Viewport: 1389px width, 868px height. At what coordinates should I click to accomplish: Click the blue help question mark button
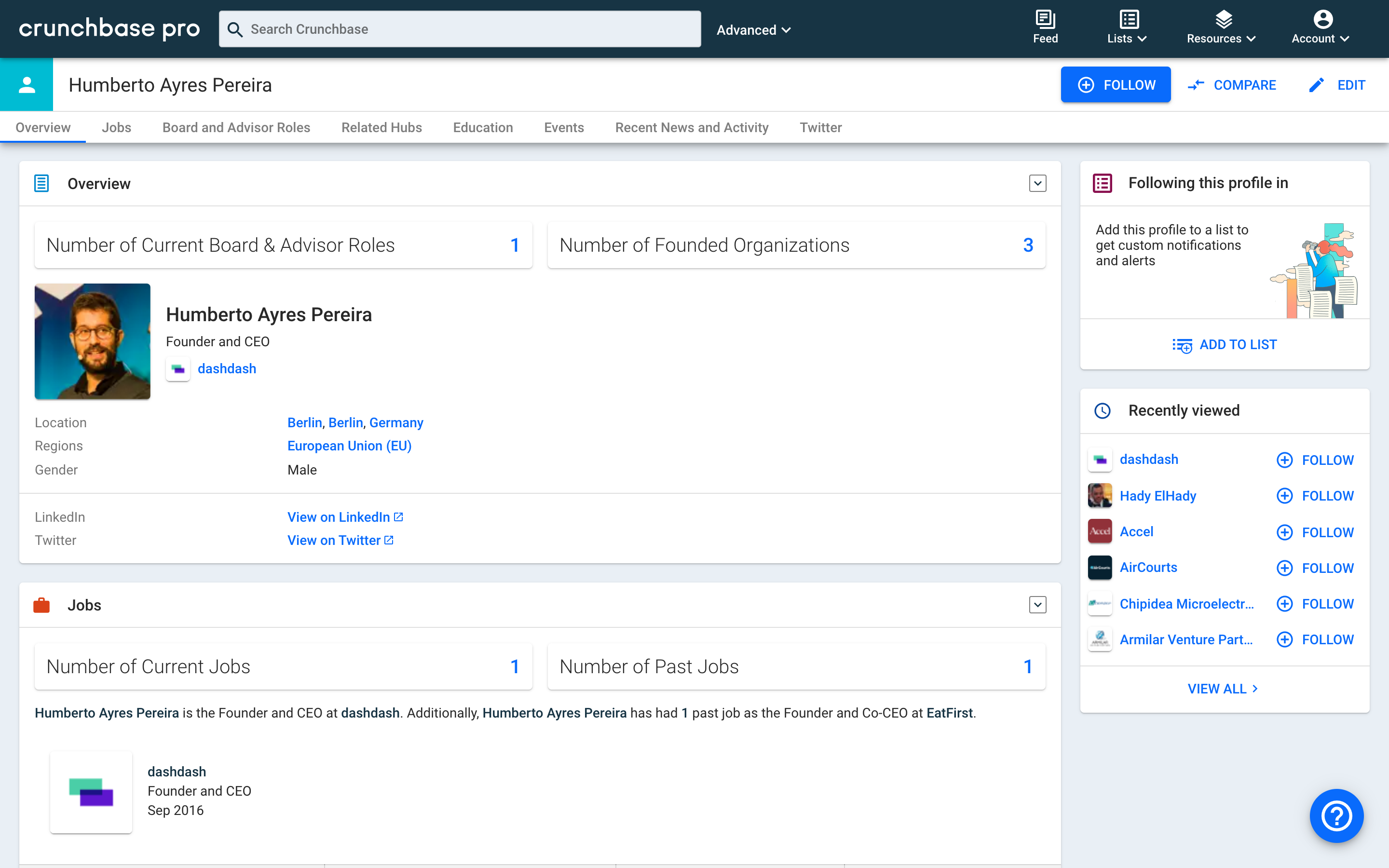[1336, 816]
